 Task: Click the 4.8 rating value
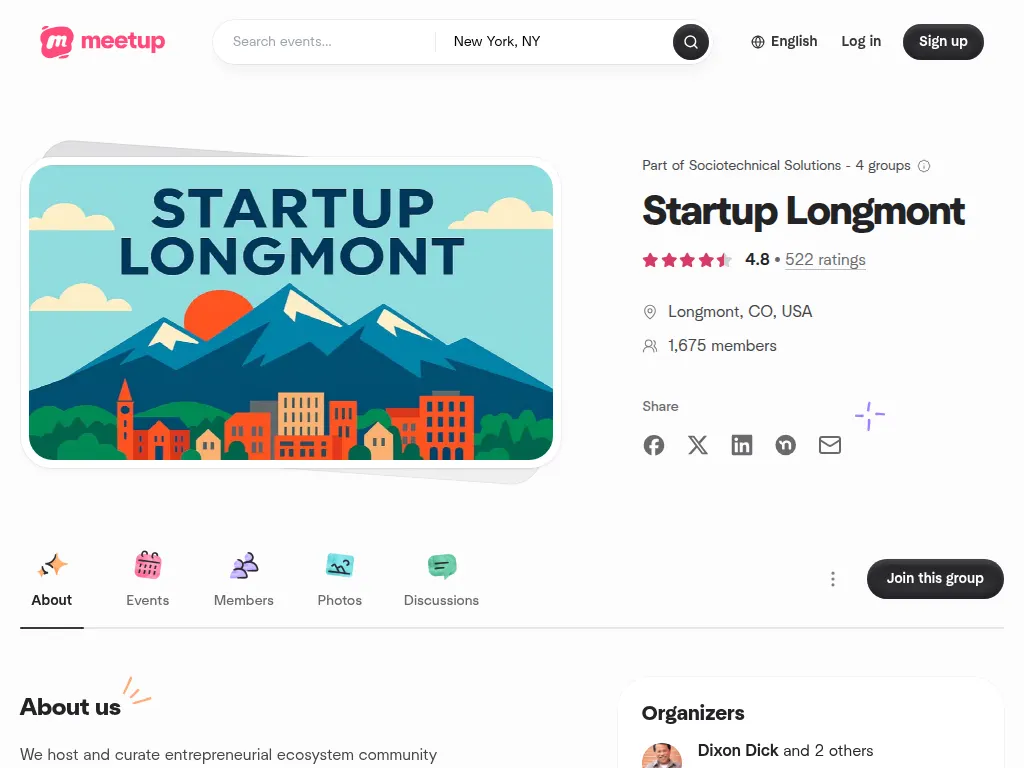[x=757, y=259]
